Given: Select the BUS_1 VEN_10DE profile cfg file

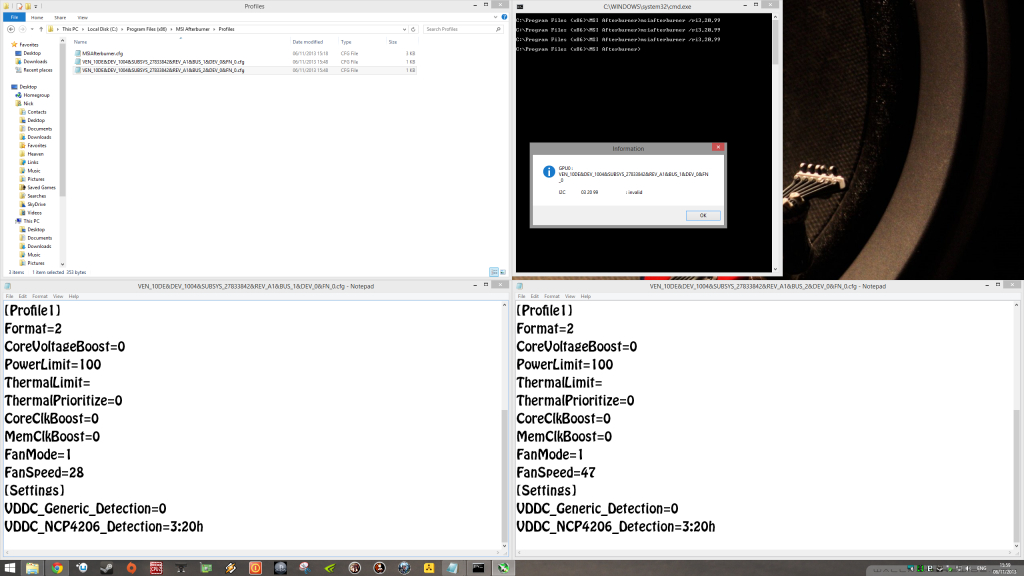Looking at the screenshot, I should coord(163,62).
